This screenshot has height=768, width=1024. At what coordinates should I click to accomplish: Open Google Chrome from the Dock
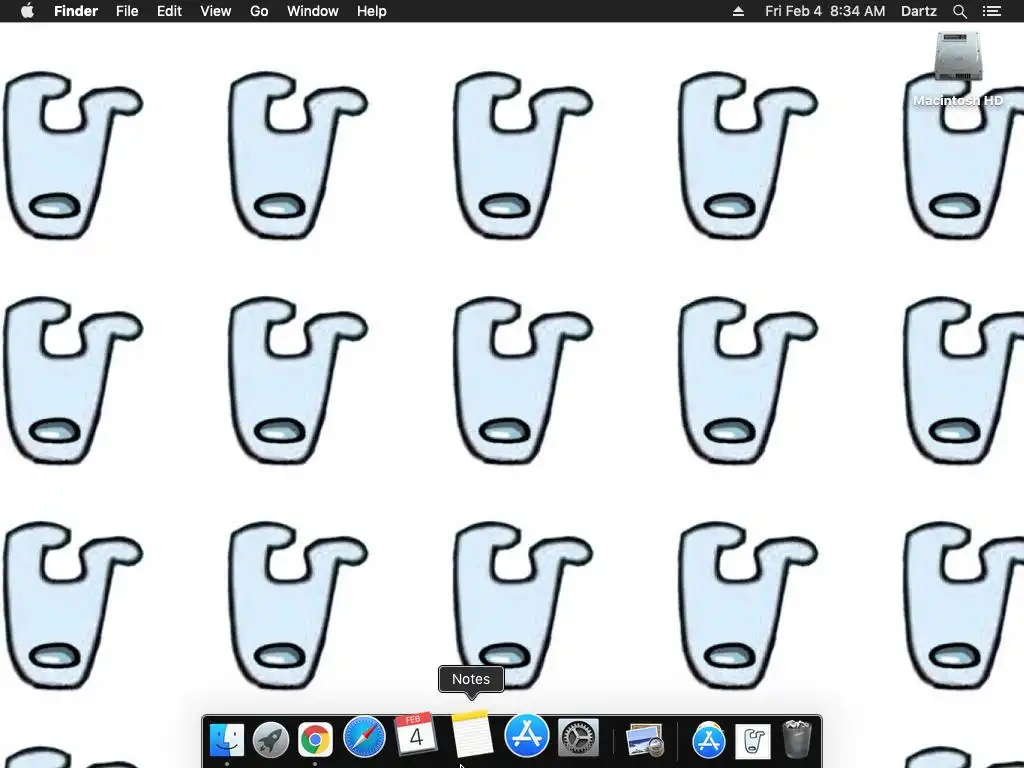pos(315,741)
